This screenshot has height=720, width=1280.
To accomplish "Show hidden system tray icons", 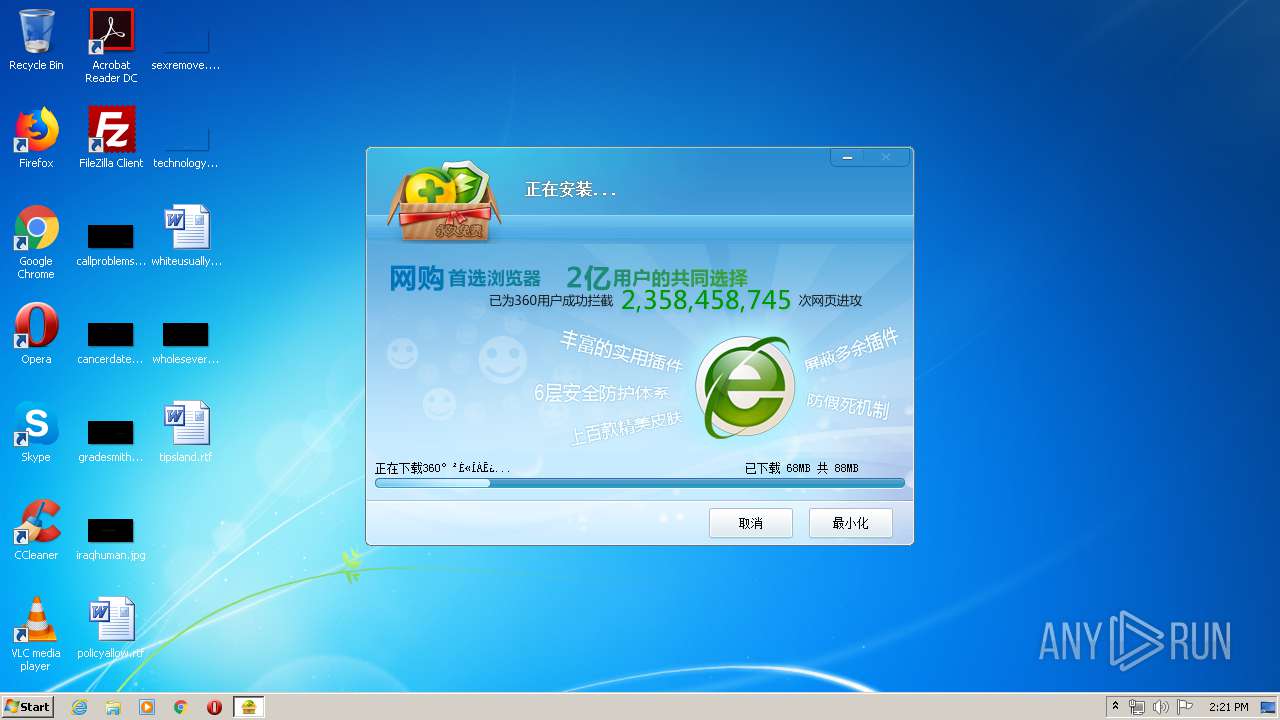I will [x=1115, y=707].
